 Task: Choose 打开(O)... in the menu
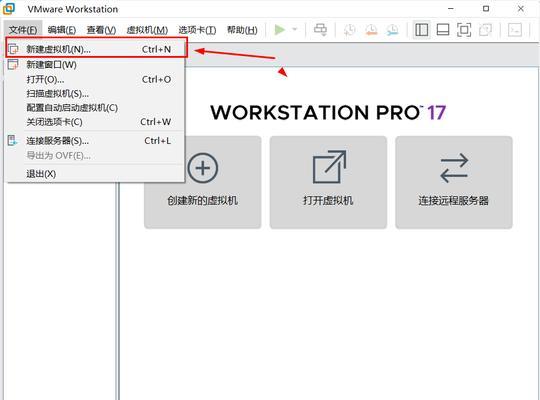coord(95,79)
